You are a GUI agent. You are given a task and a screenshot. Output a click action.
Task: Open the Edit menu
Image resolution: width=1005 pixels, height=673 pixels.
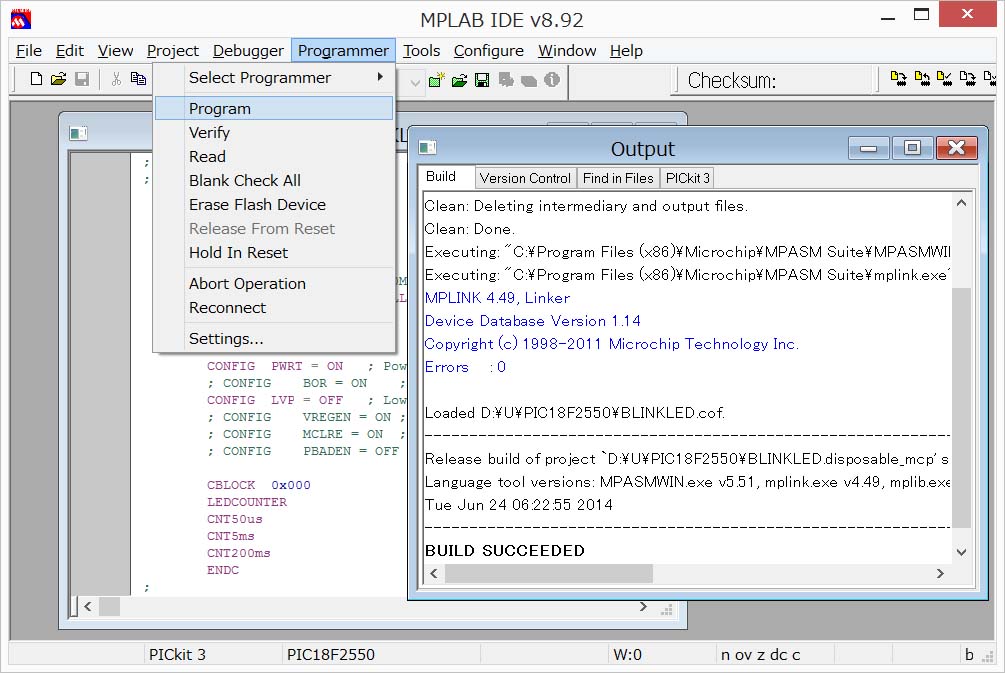(x=69, y=51)
